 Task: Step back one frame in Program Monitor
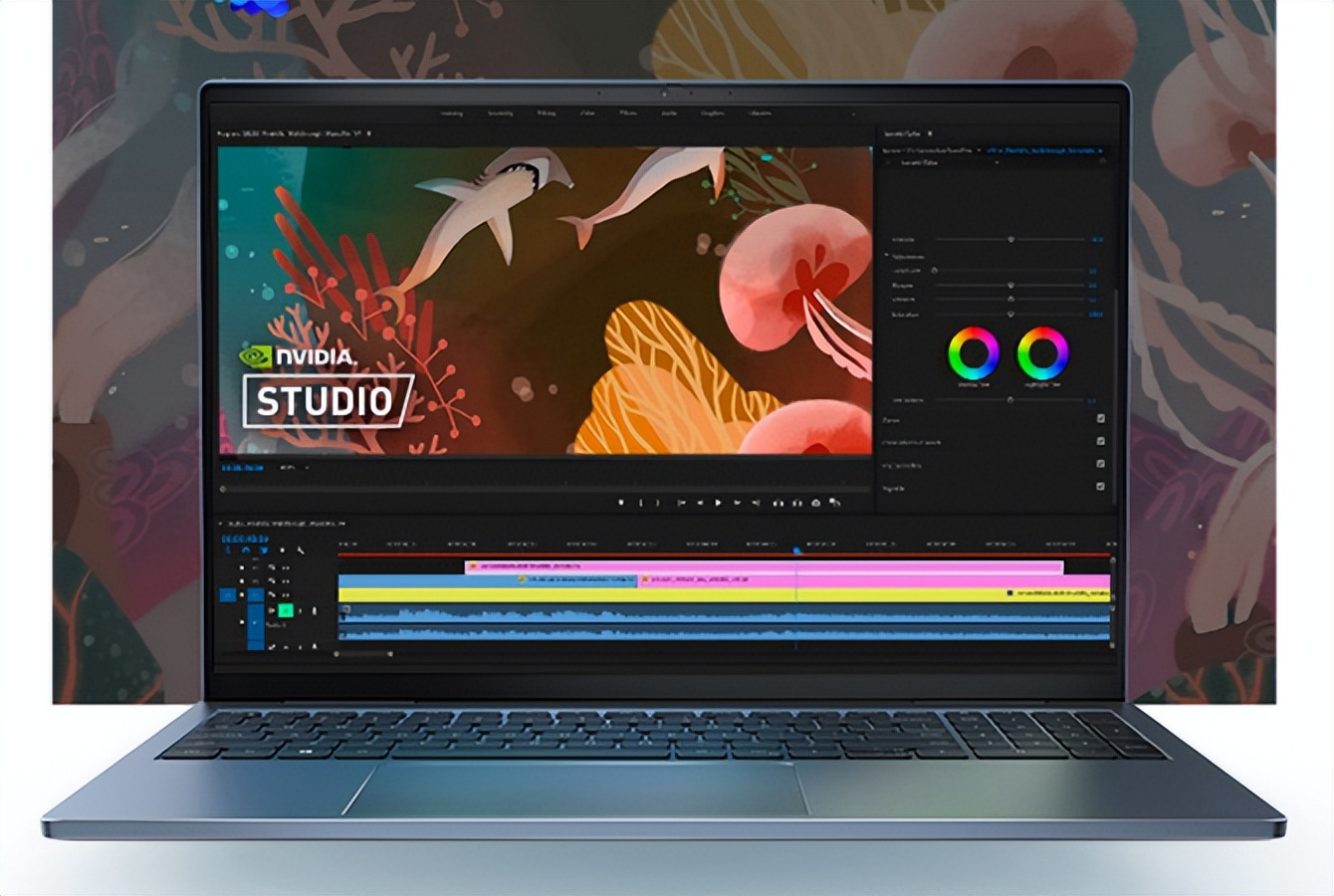(700, 503)
